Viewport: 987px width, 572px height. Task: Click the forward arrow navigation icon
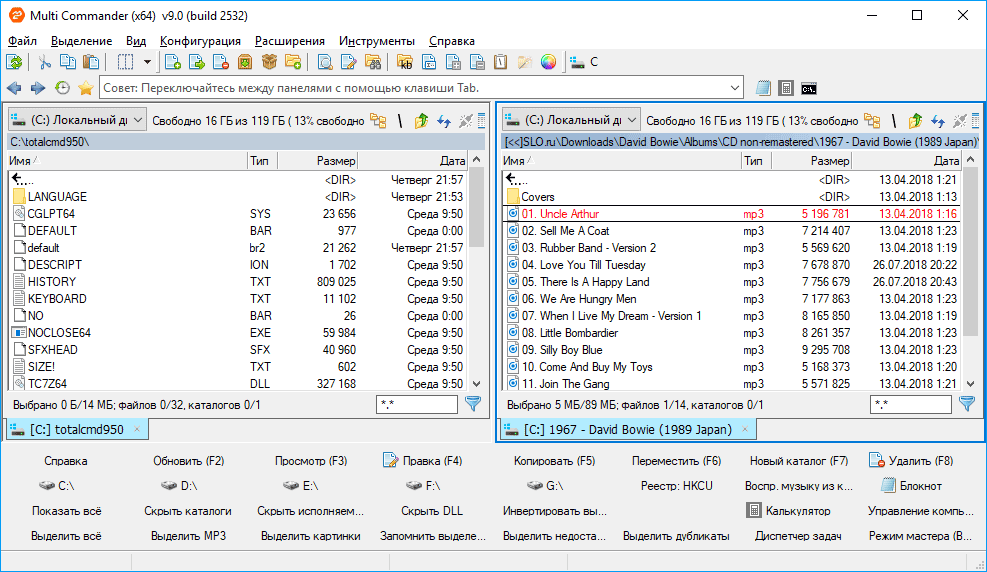pos(38,88)
